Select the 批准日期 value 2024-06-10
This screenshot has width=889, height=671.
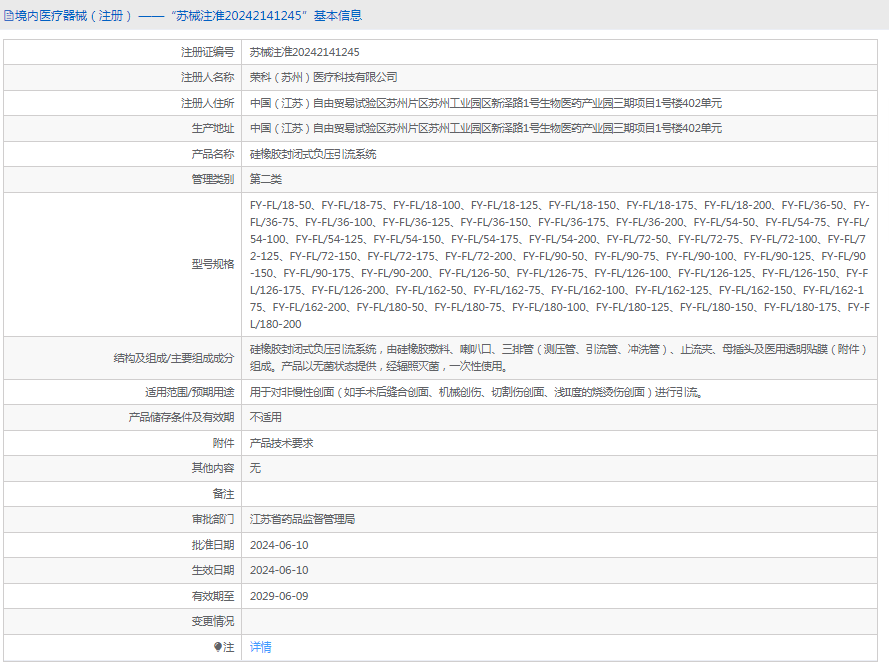(x=279, y=545)
